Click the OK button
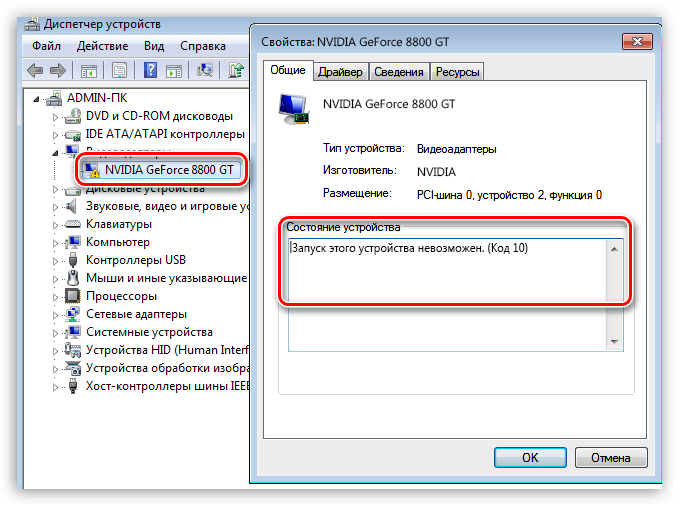The image size is (679, 506). (x=530, y=457)
